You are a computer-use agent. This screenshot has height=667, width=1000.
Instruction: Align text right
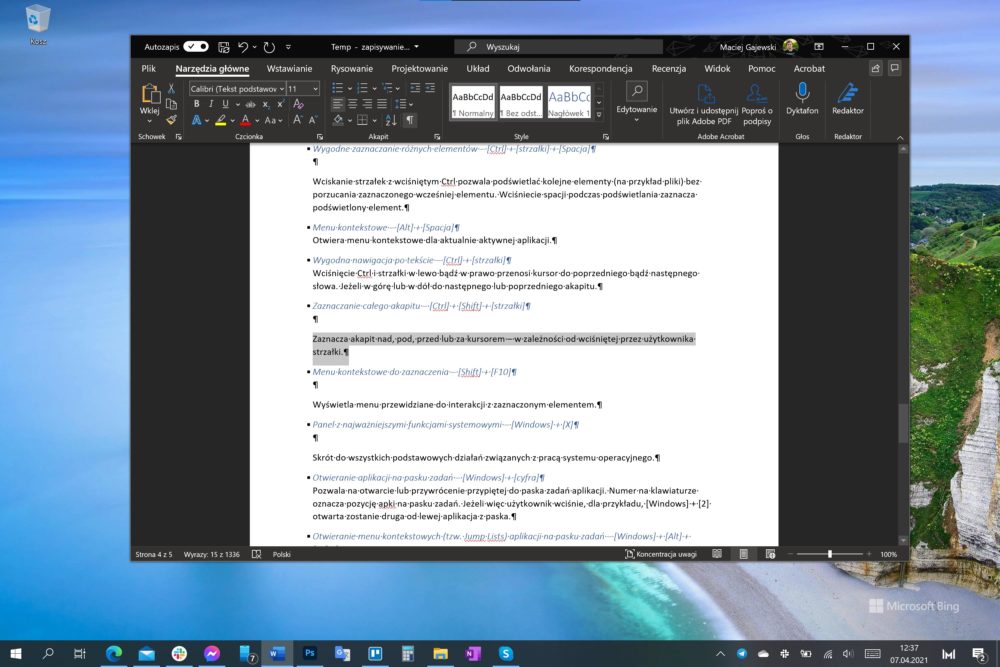tap(367, 104)
